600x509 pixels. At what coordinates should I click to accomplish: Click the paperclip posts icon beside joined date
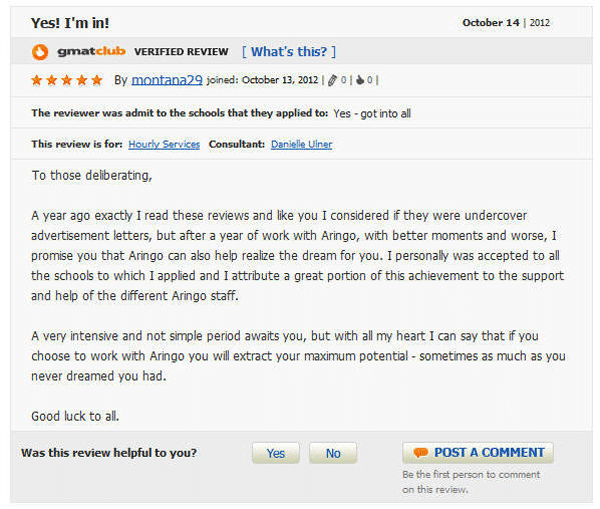pyautogui.click(x=332, y=80)
